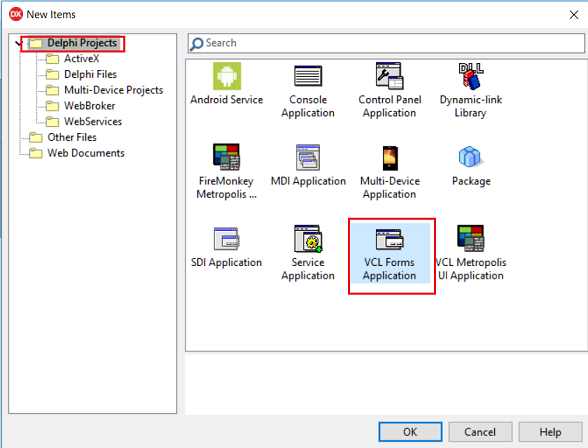Open the Other Files category
The image size is (588, 448).
[72, 138]
